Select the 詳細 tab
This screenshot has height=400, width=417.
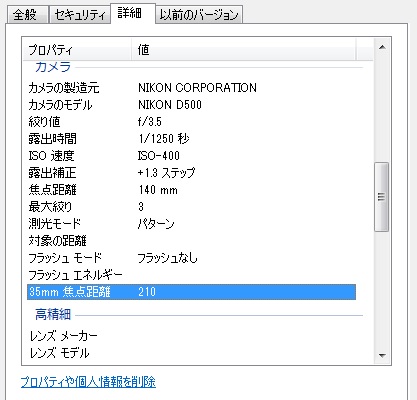132,13
